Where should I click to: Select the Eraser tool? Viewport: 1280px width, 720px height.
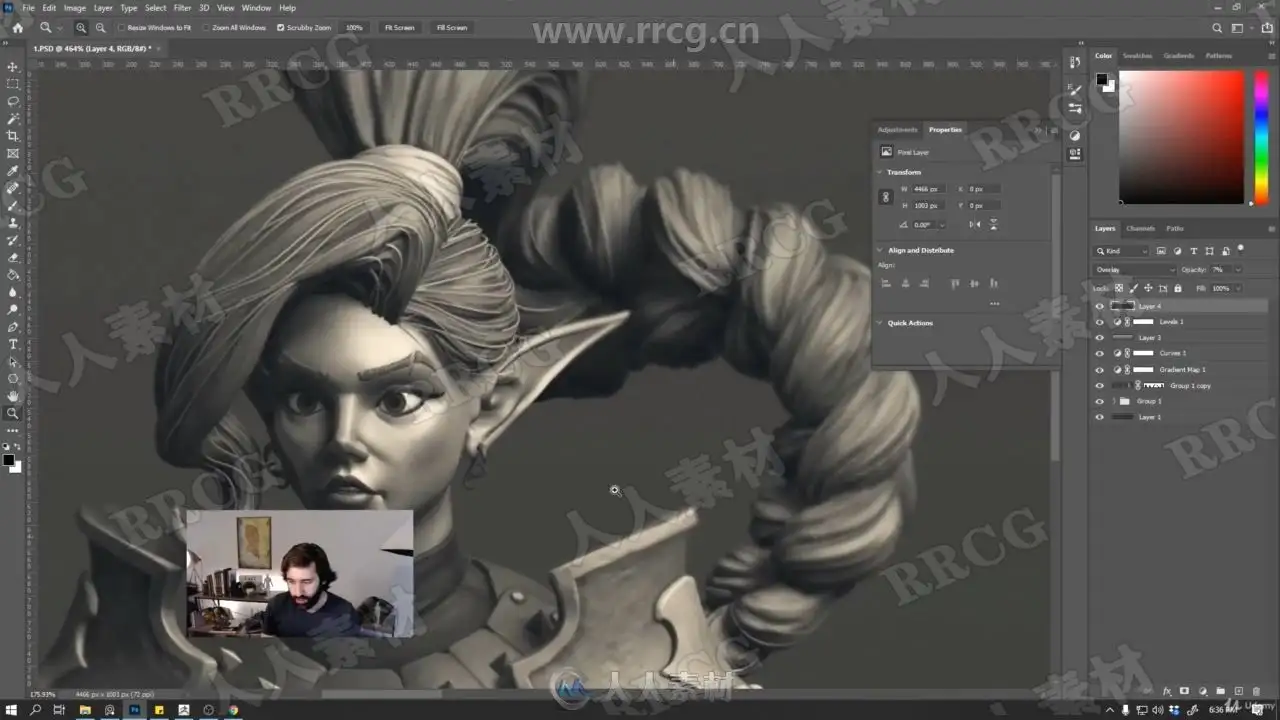(13, 257)
